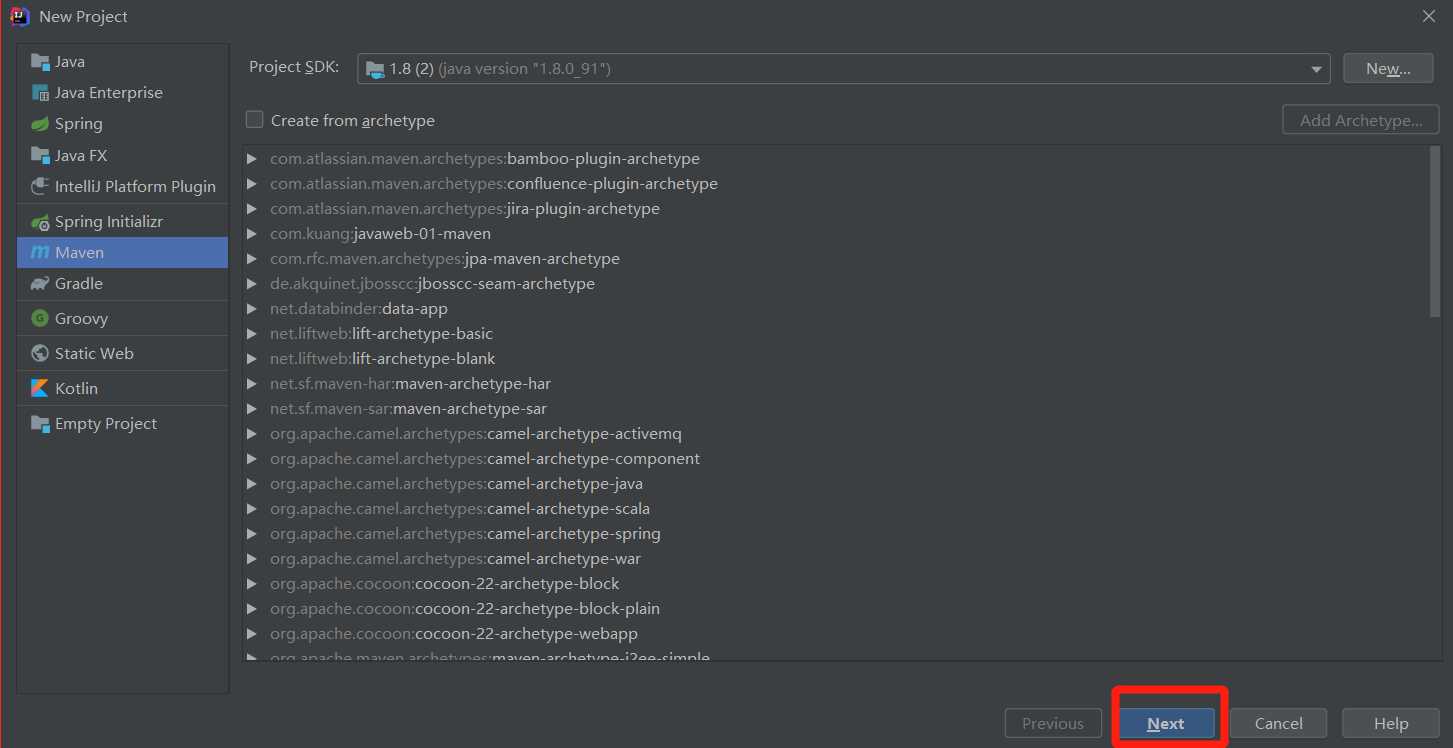This screenshot has width=1453, height=748.
Task: Expand confluence-plugin-archetype entry
Action: [x=252, y=184]
